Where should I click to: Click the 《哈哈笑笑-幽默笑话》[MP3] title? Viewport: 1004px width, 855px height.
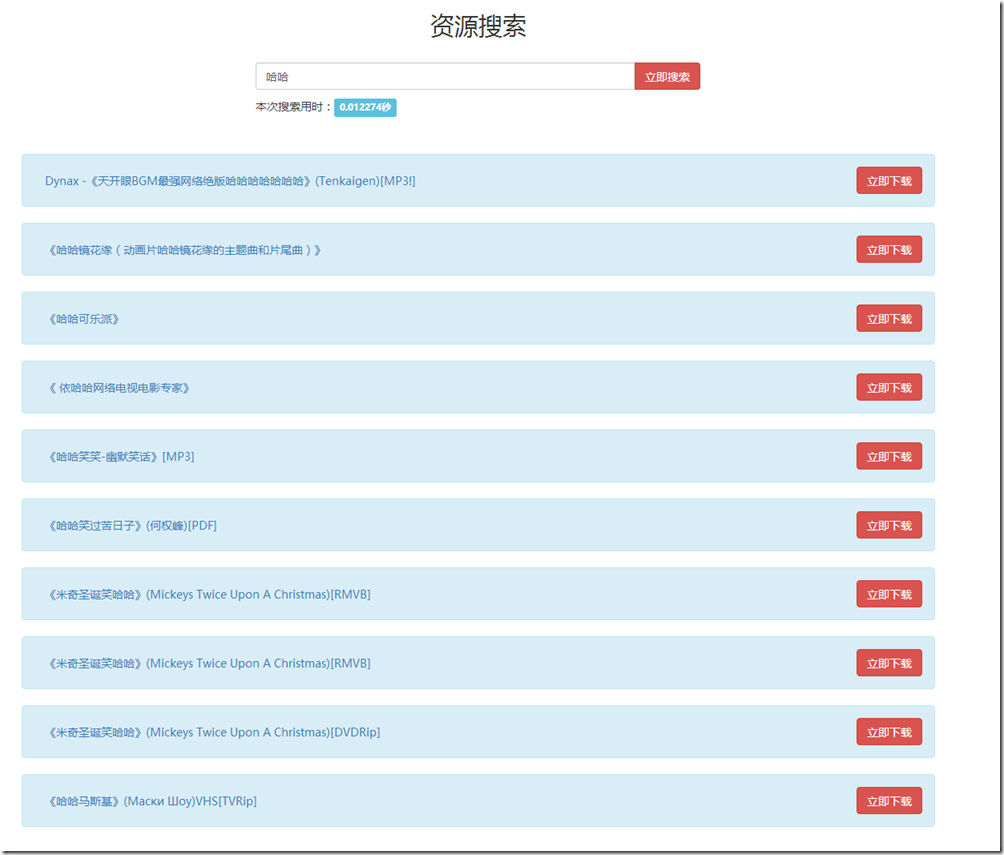(x=120, y=457)
